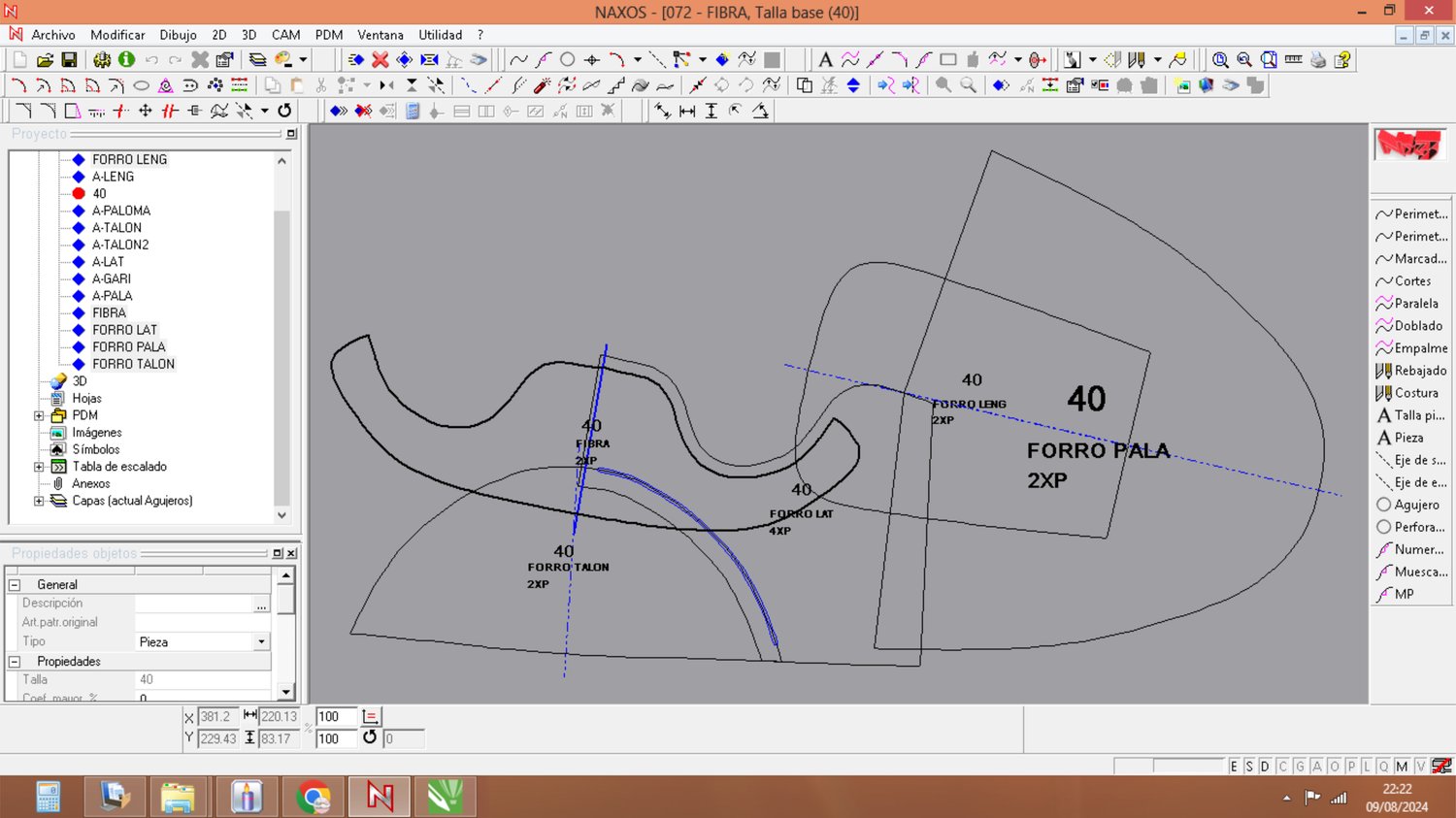Click the staircase line tool icon
This screenshot has height=818, width=1456.
[x=615, y=85]
